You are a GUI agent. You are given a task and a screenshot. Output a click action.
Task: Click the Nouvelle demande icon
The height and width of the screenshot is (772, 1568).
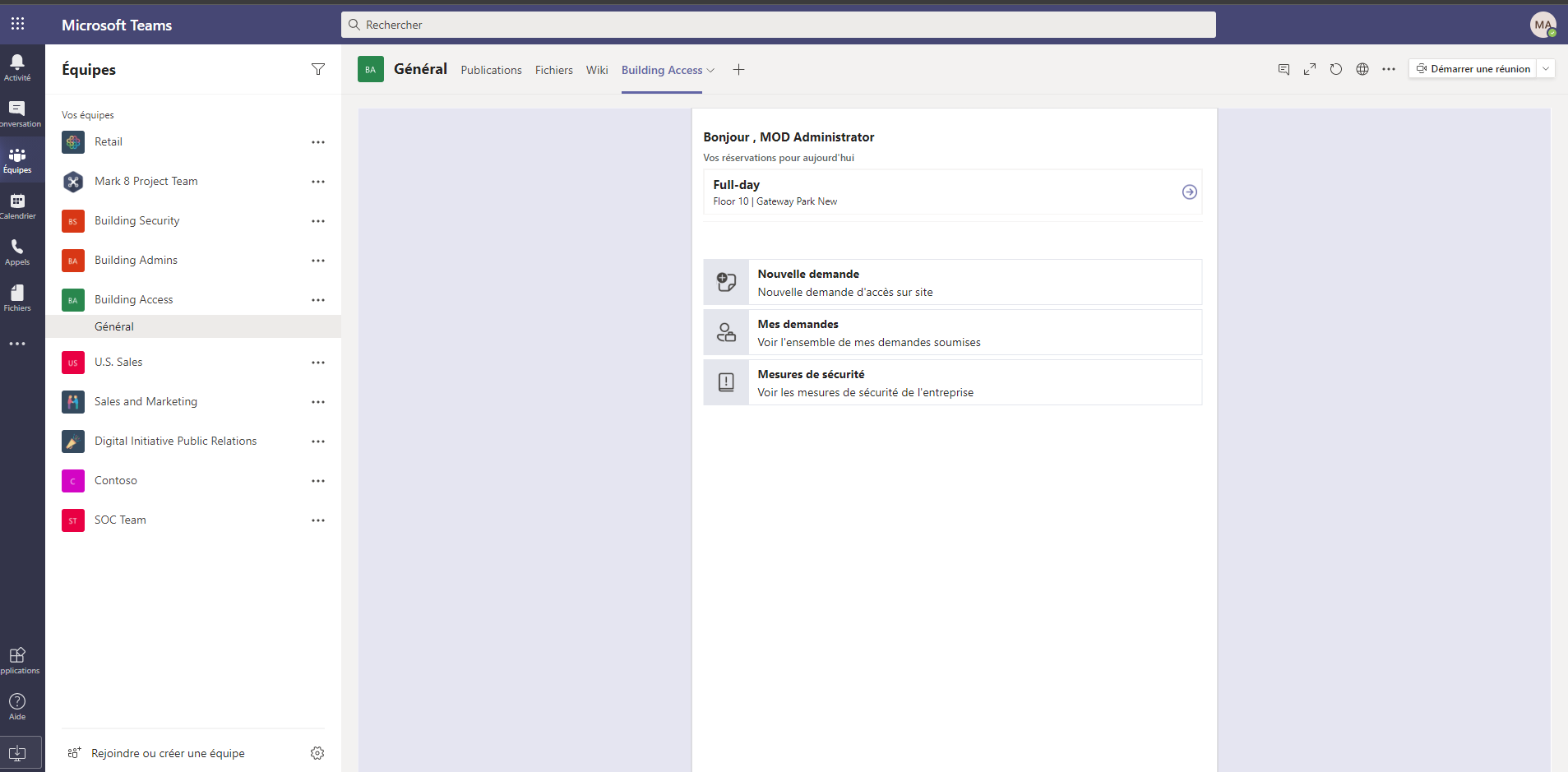coord(726,282)
